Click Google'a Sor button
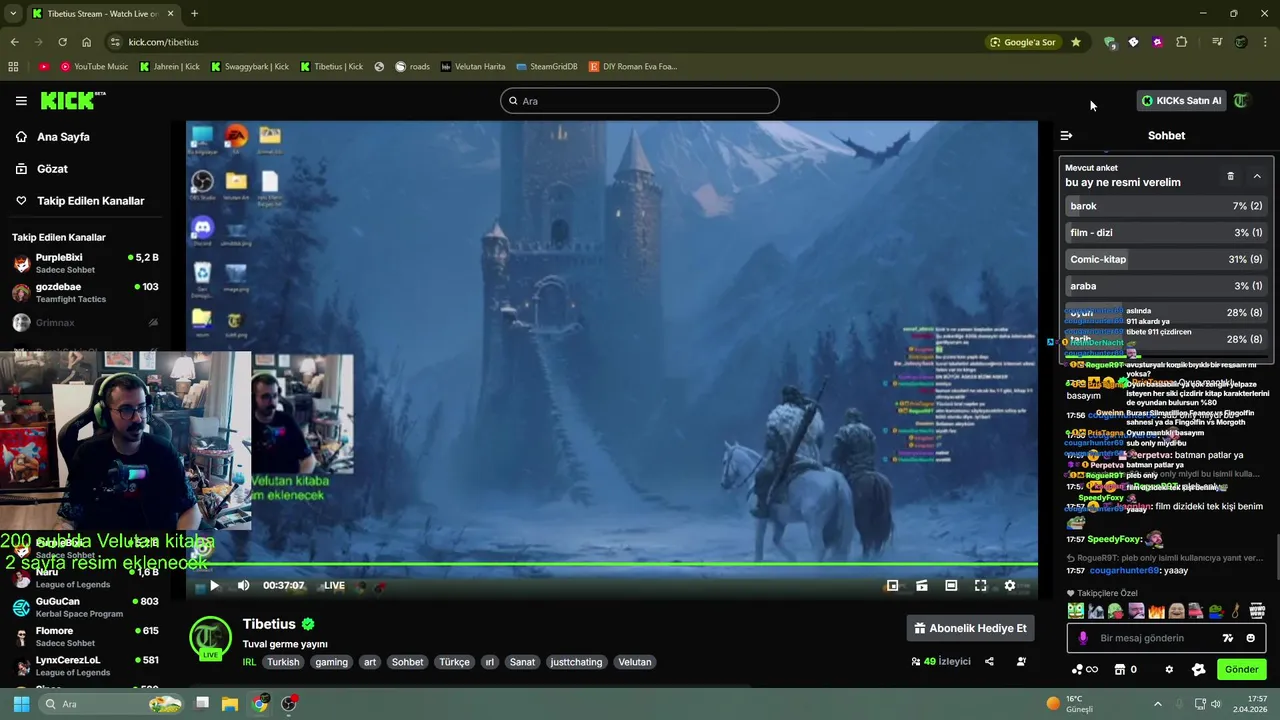 1022,42
